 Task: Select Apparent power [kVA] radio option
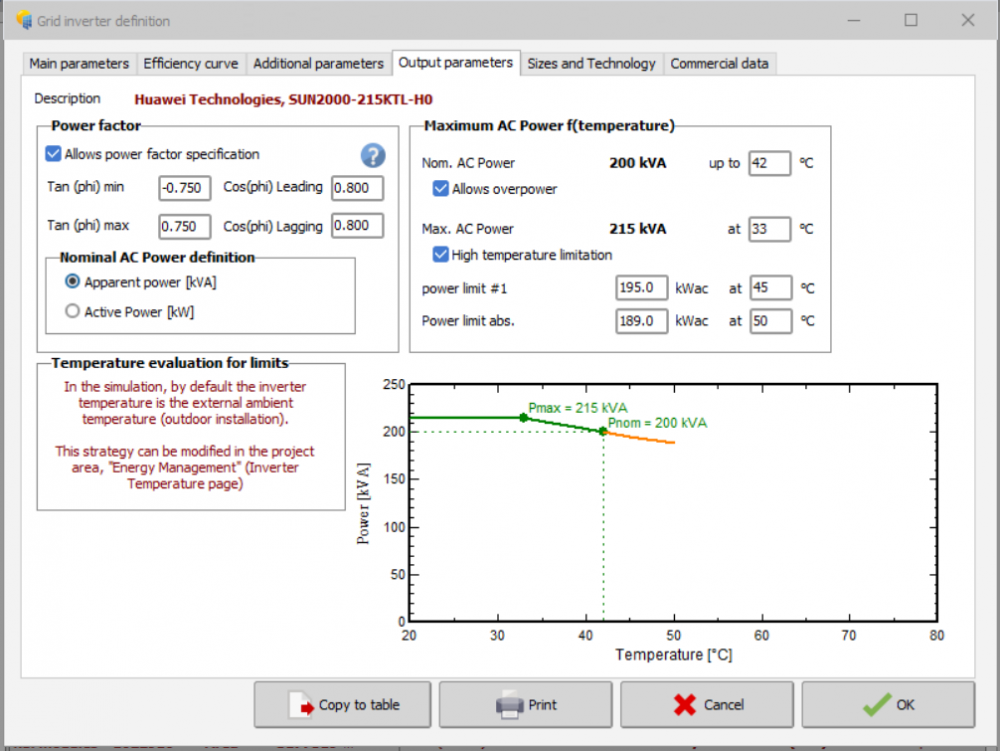[72, 282]
